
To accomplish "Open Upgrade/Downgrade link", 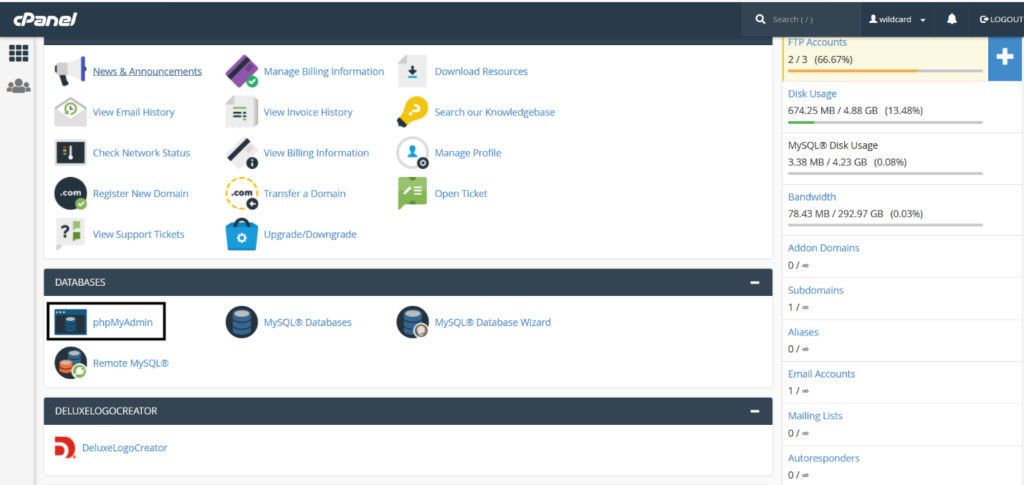I will click(x=310, y=234).
